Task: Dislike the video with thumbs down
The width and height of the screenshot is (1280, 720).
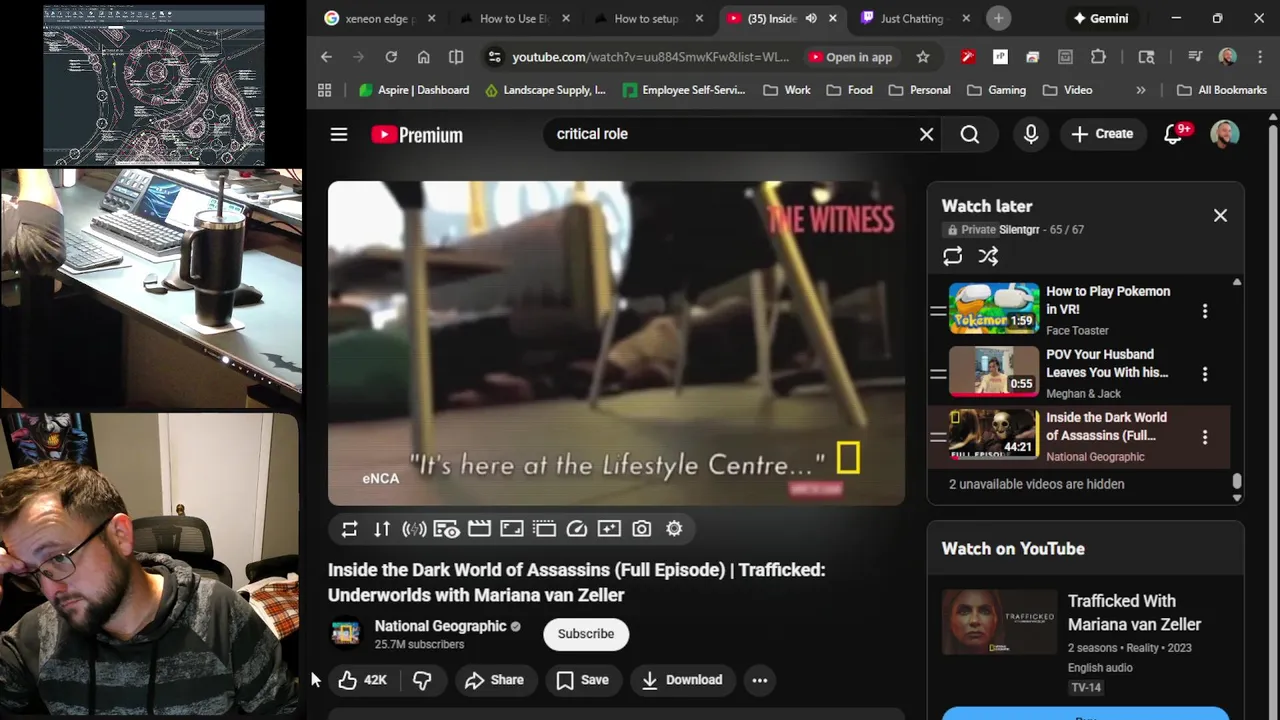Action: click(x=422, y=680)
